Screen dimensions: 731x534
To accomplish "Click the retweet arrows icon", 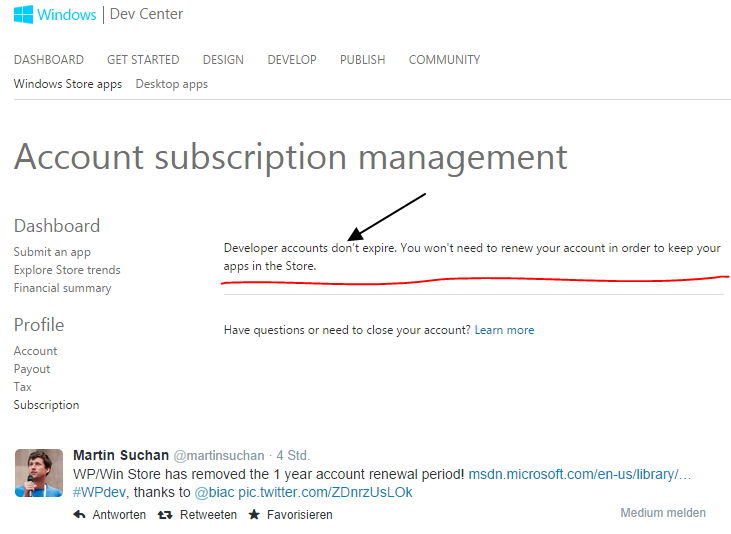I will [165, 515].
